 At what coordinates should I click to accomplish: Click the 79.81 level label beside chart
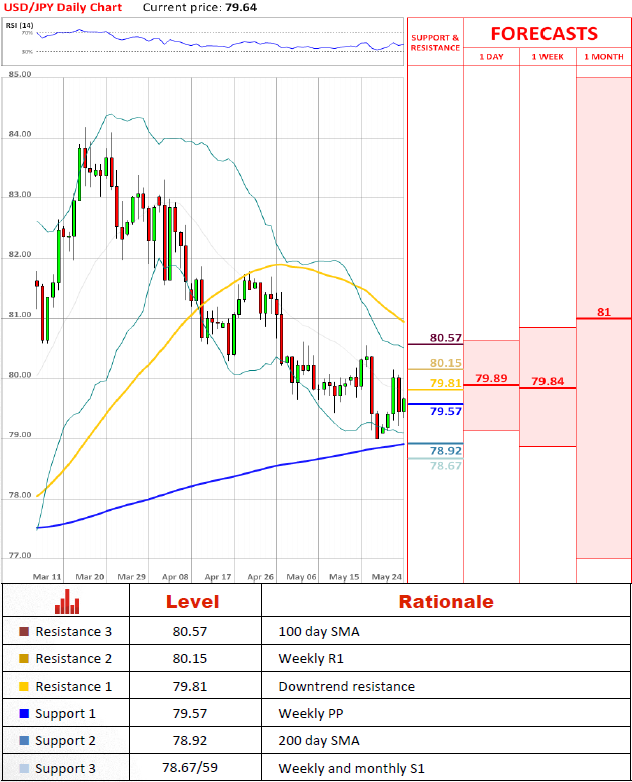[x=445, y=383]
